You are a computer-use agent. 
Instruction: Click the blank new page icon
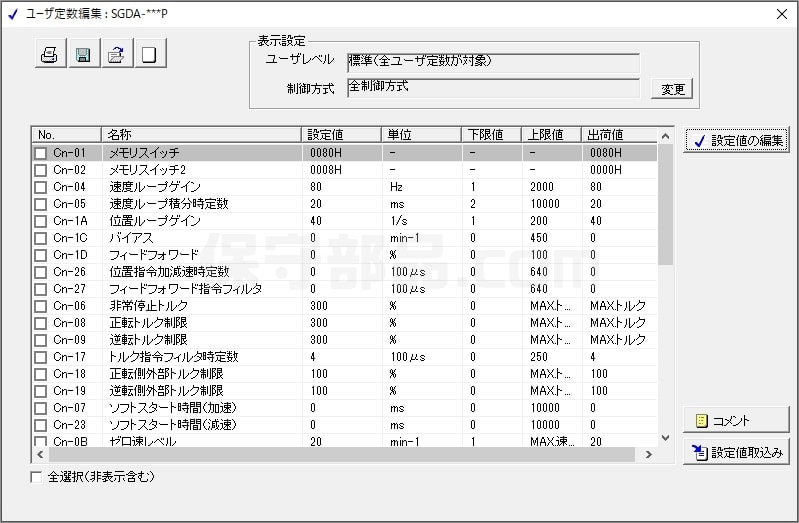(149, 55)
